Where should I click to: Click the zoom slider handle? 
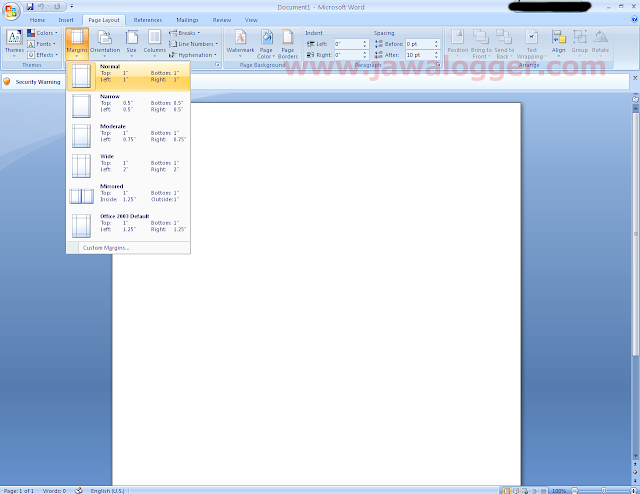[603, 491]
